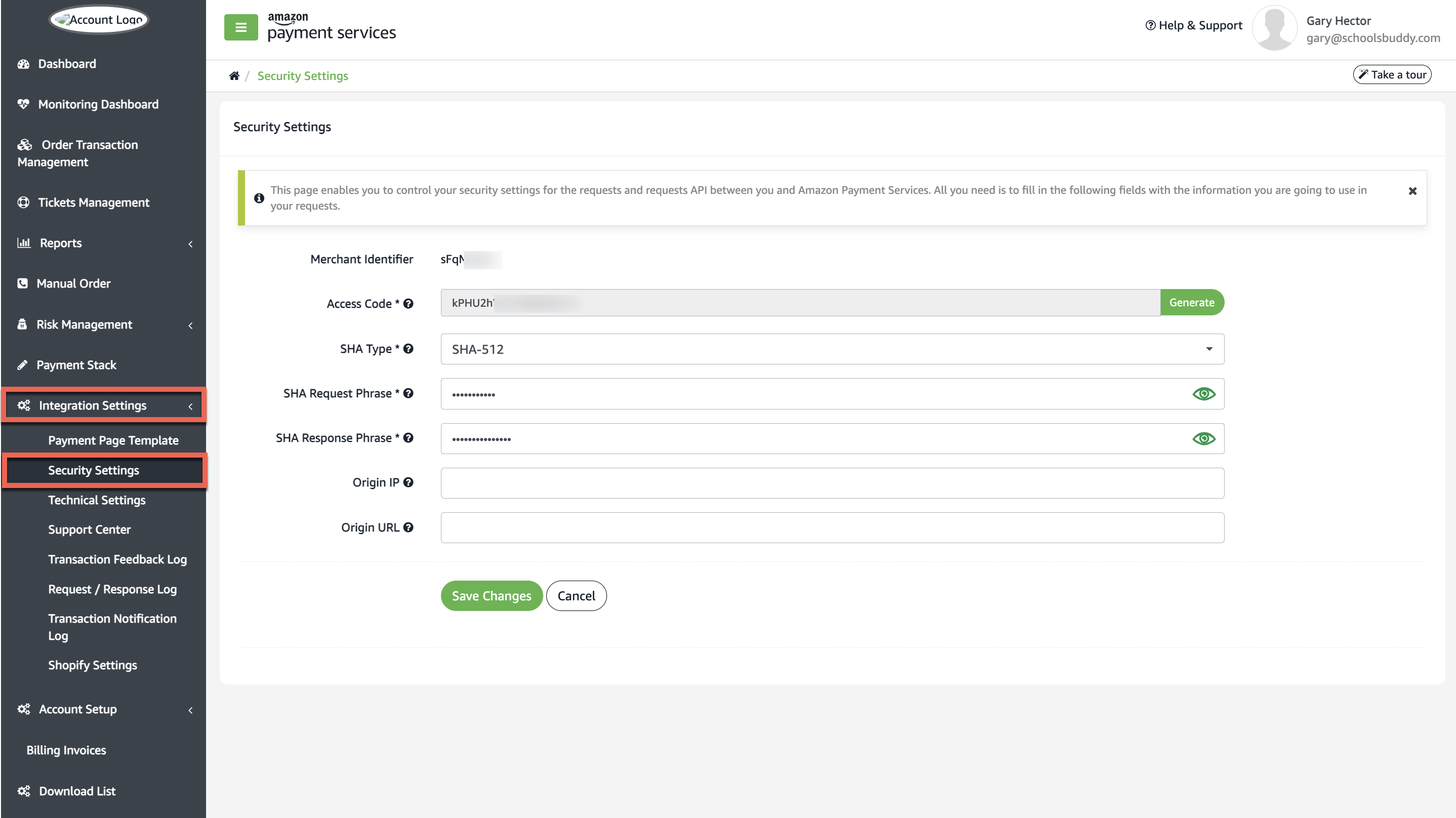Click Take a tour
This screenshot has height=818, width=1456.
pos(1392,74)
